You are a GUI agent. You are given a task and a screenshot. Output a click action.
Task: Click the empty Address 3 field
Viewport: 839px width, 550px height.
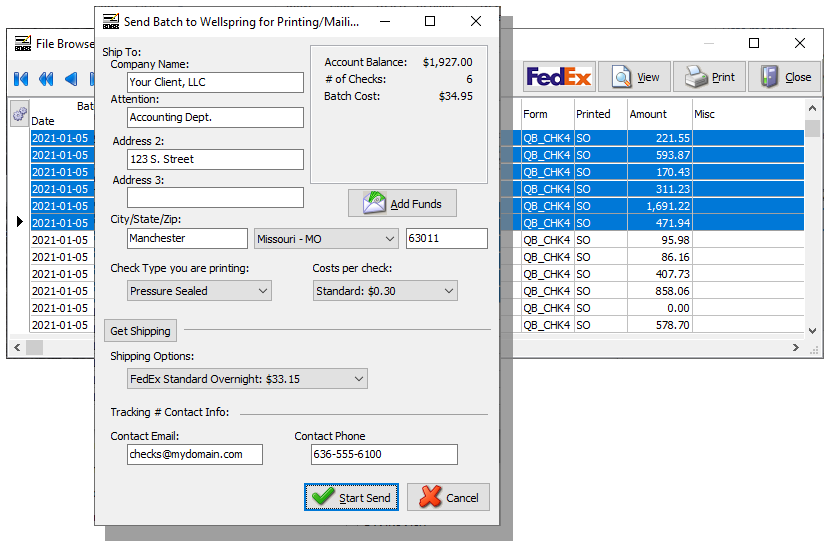click(215, 197)
